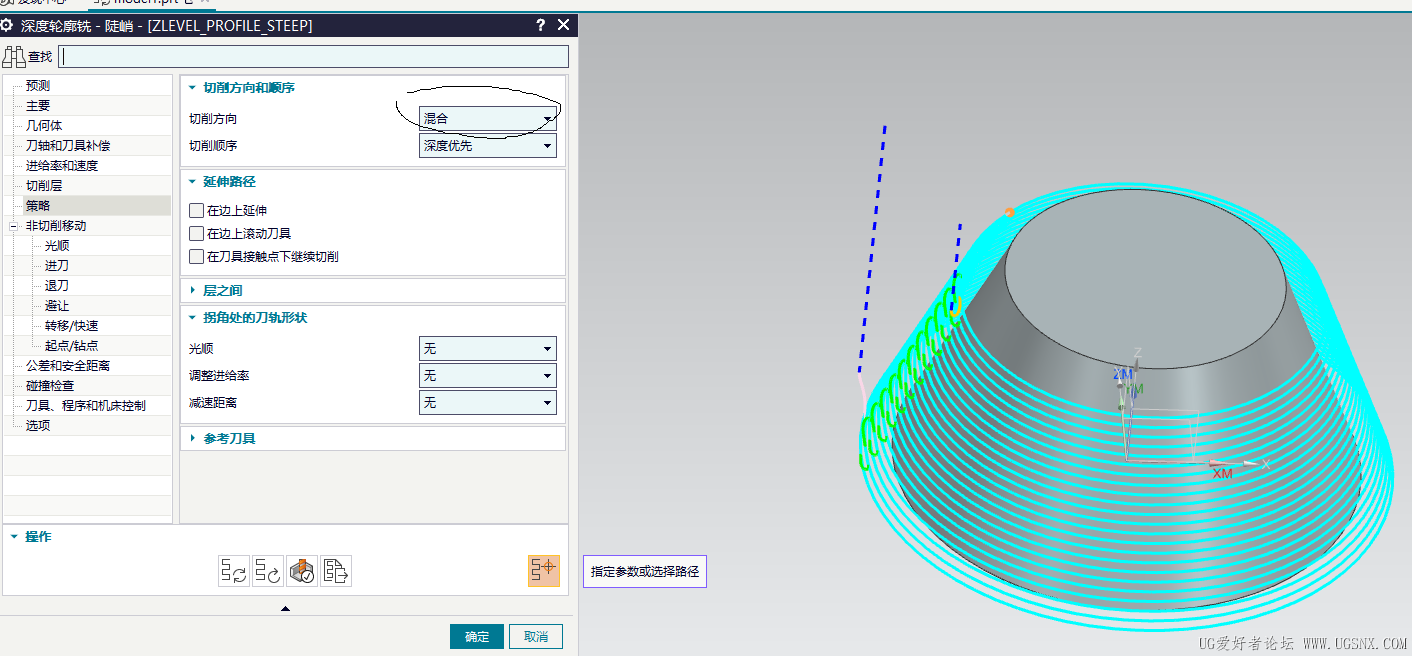Select 碰撞检查 in the left tree
Viewport: 1412px width, 656px height.
coord(50,386)
